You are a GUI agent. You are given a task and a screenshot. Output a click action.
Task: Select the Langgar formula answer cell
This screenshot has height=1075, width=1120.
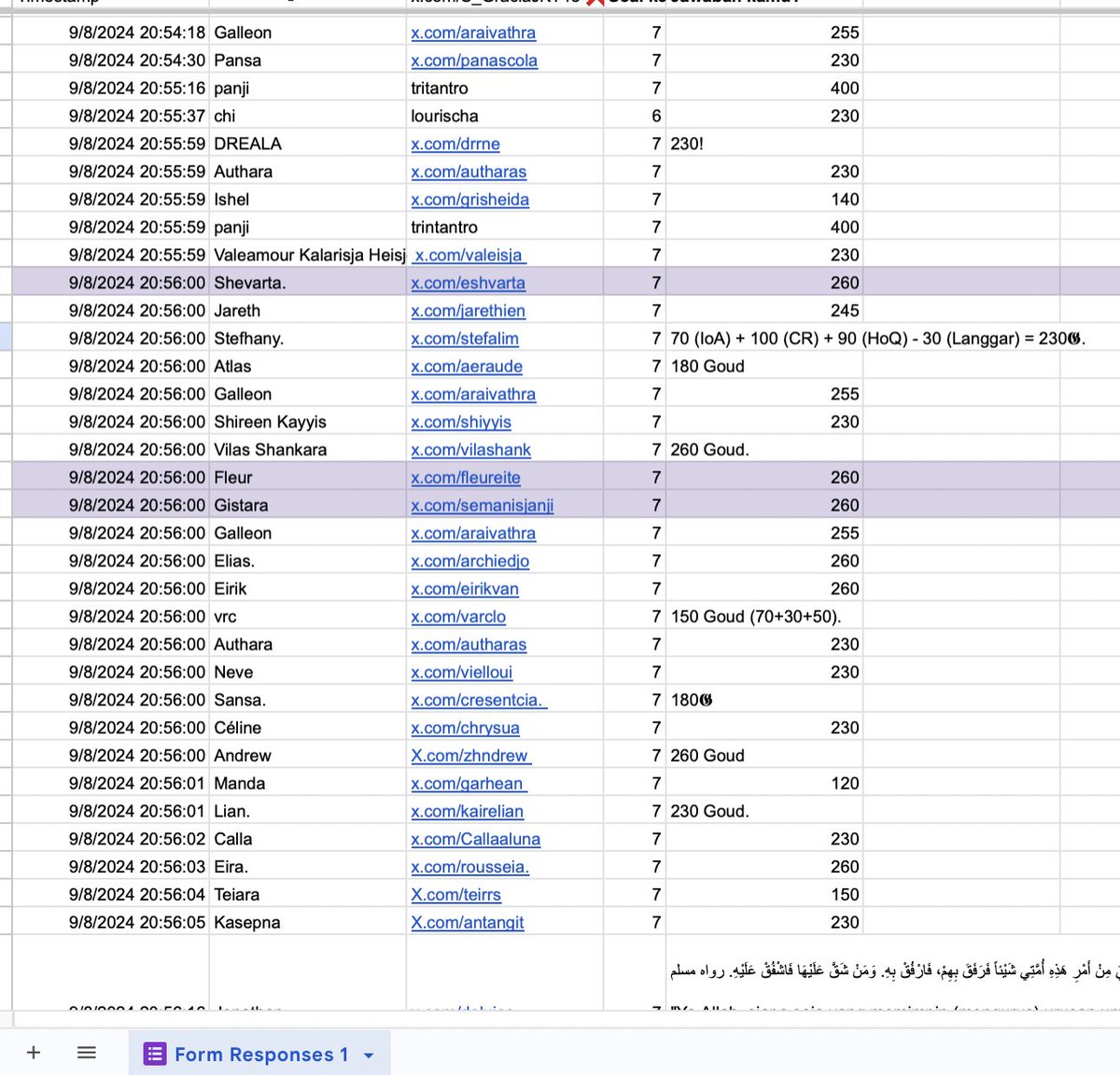tap(877, 339)
